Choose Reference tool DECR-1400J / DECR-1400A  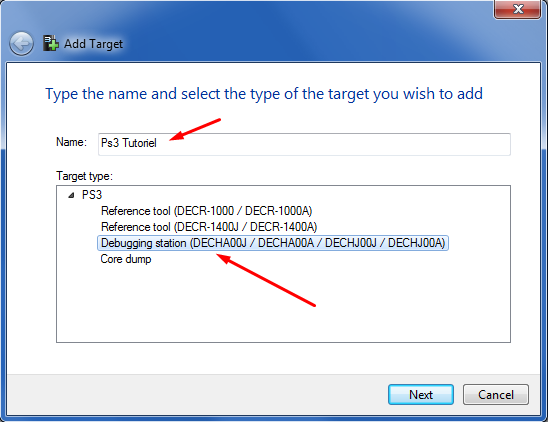pyautogui.click(x=209, y=227)
